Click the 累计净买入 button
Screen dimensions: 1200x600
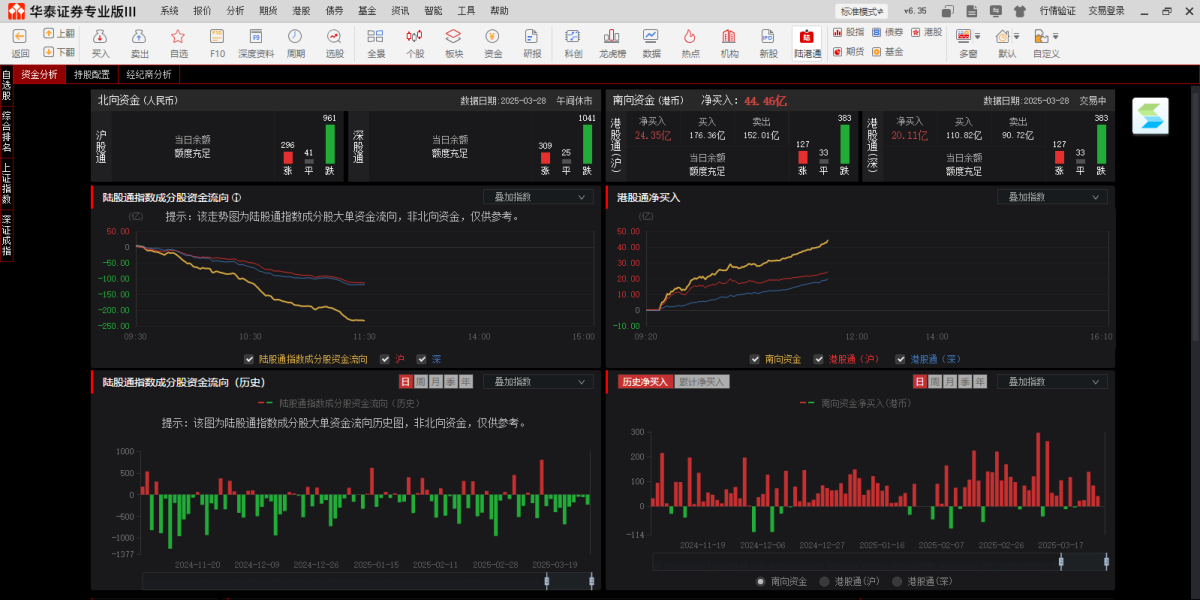click(702, 382)
